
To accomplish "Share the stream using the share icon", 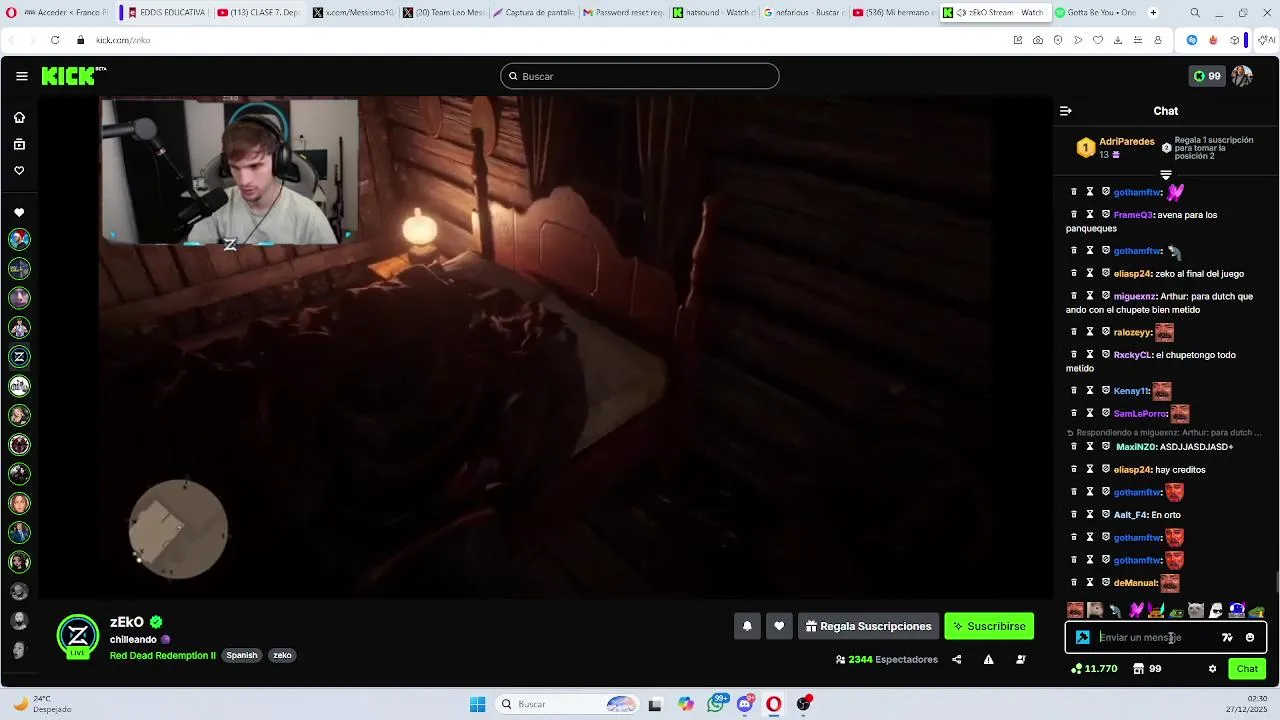I will (x=957, y=660).
